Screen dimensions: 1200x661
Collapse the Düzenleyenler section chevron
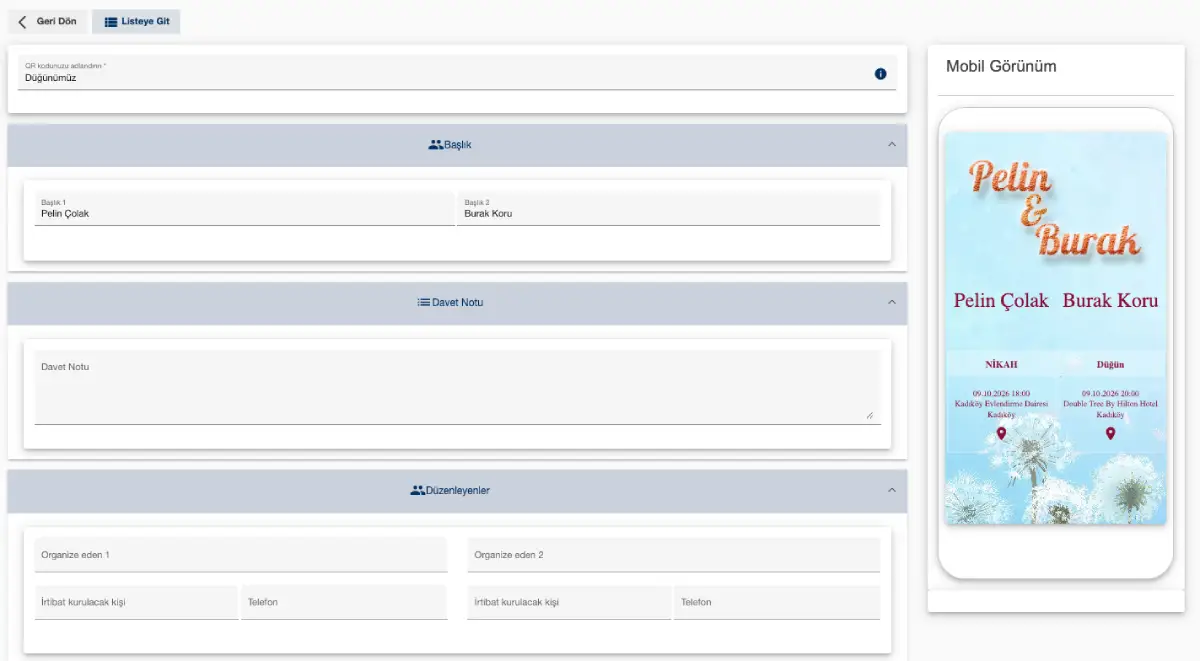click(892, 491)
